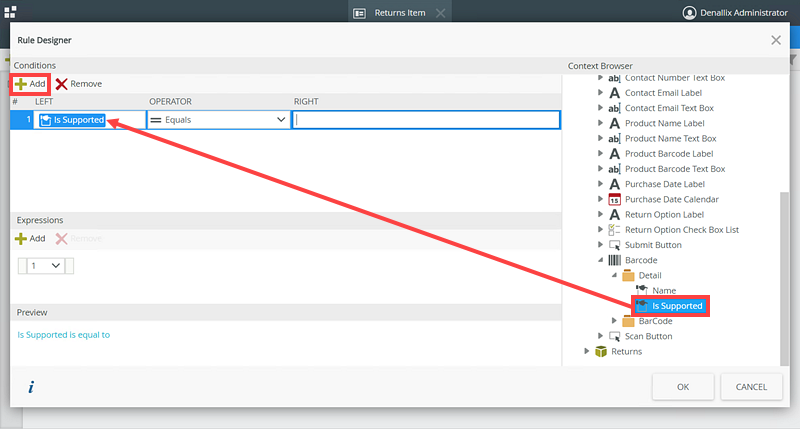The image size is (800, 429).
Task: Select the Is Supported token in LEFT column
Action: pos(72,120)
